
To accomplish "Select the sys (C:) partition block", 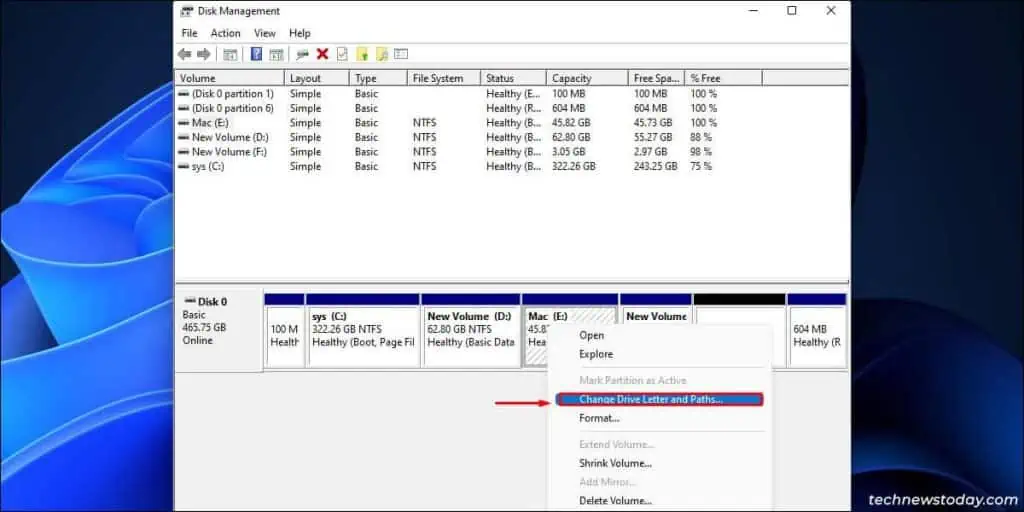I will click(362, 336).
